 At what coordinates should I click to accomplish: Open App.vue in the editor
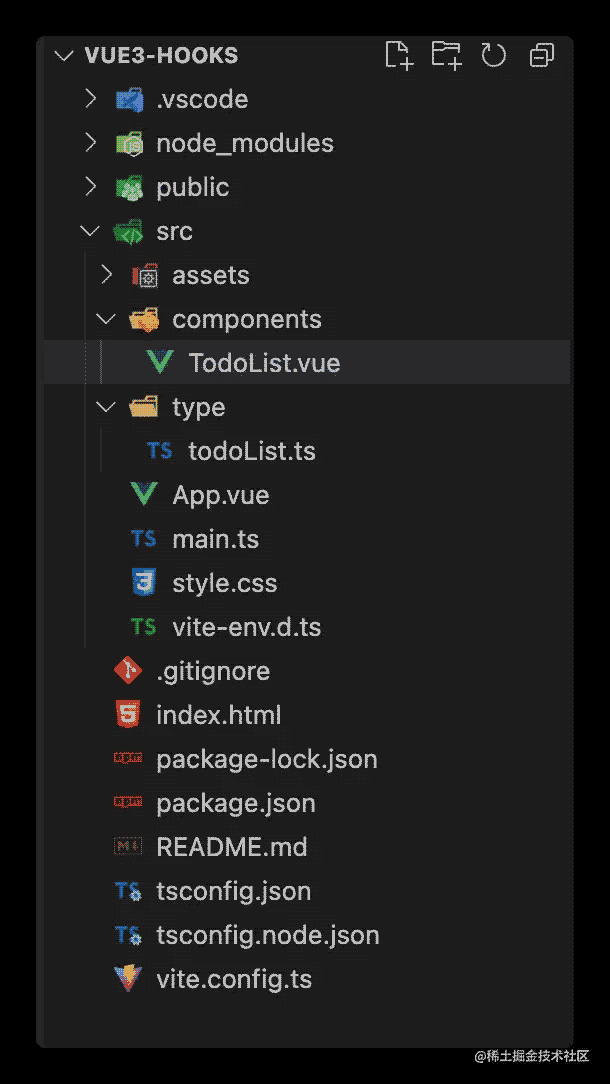(x=220, y=495)
